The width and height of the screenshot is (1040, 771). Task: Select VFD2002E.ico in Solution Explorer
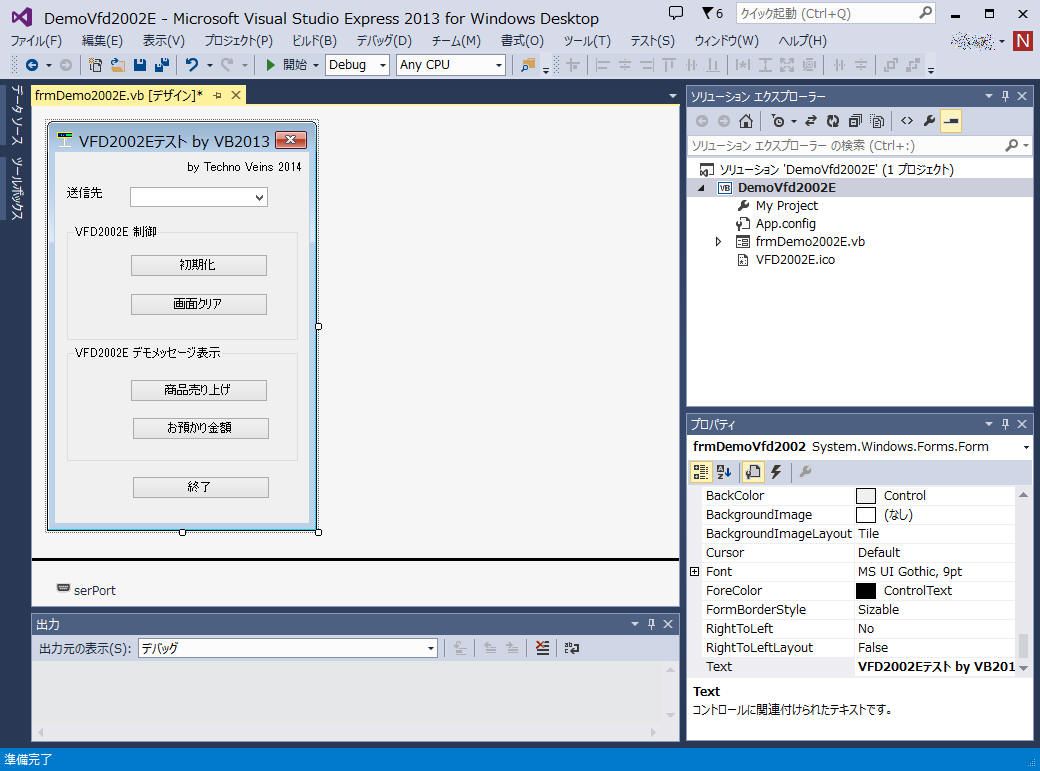(795, 259)
